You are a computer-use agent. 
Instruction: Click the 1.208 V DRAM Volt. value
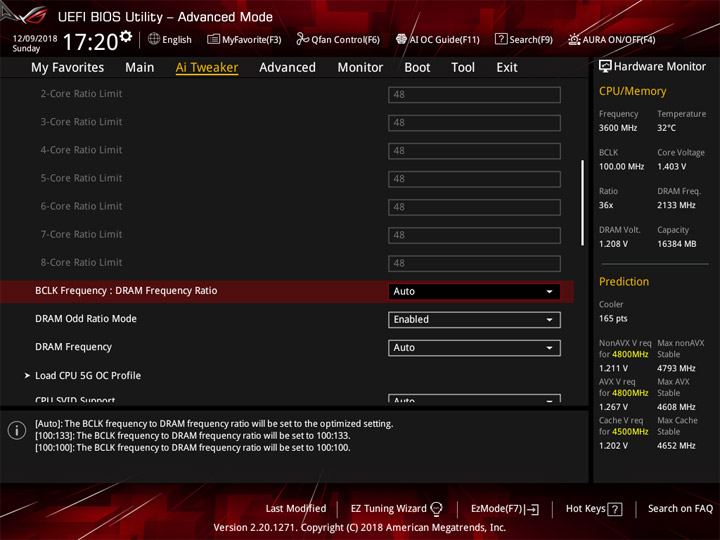(x=613, y=244)
